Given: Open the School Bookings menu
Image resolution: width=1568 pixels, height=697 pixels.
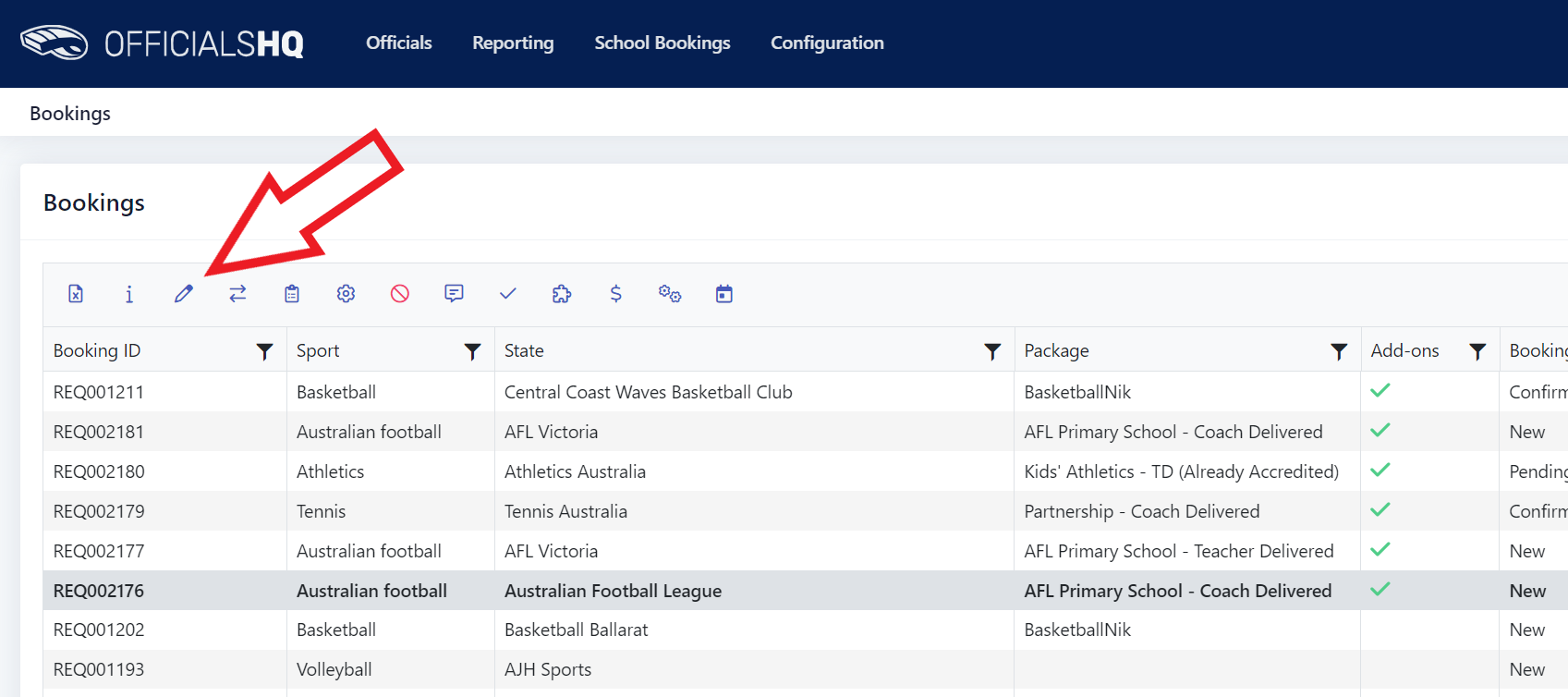Looking at the screenshot, I should click(662, 43).
